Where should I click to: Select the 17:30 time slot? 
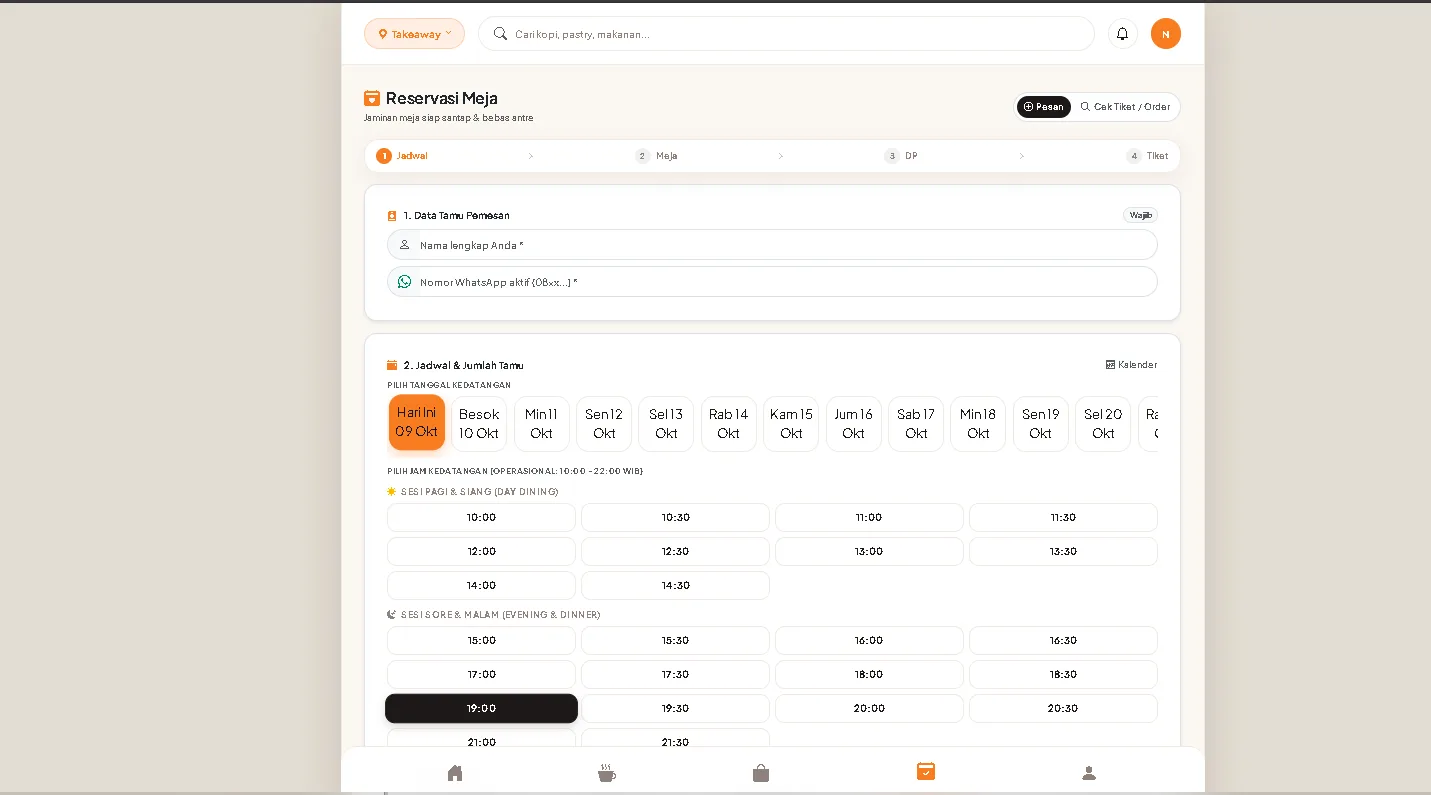[x=675, y=674]
